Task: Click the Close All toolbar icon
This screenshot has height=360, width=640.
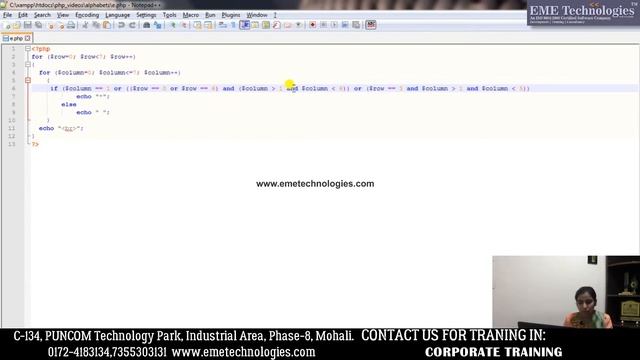Action: tap(61, 25)
